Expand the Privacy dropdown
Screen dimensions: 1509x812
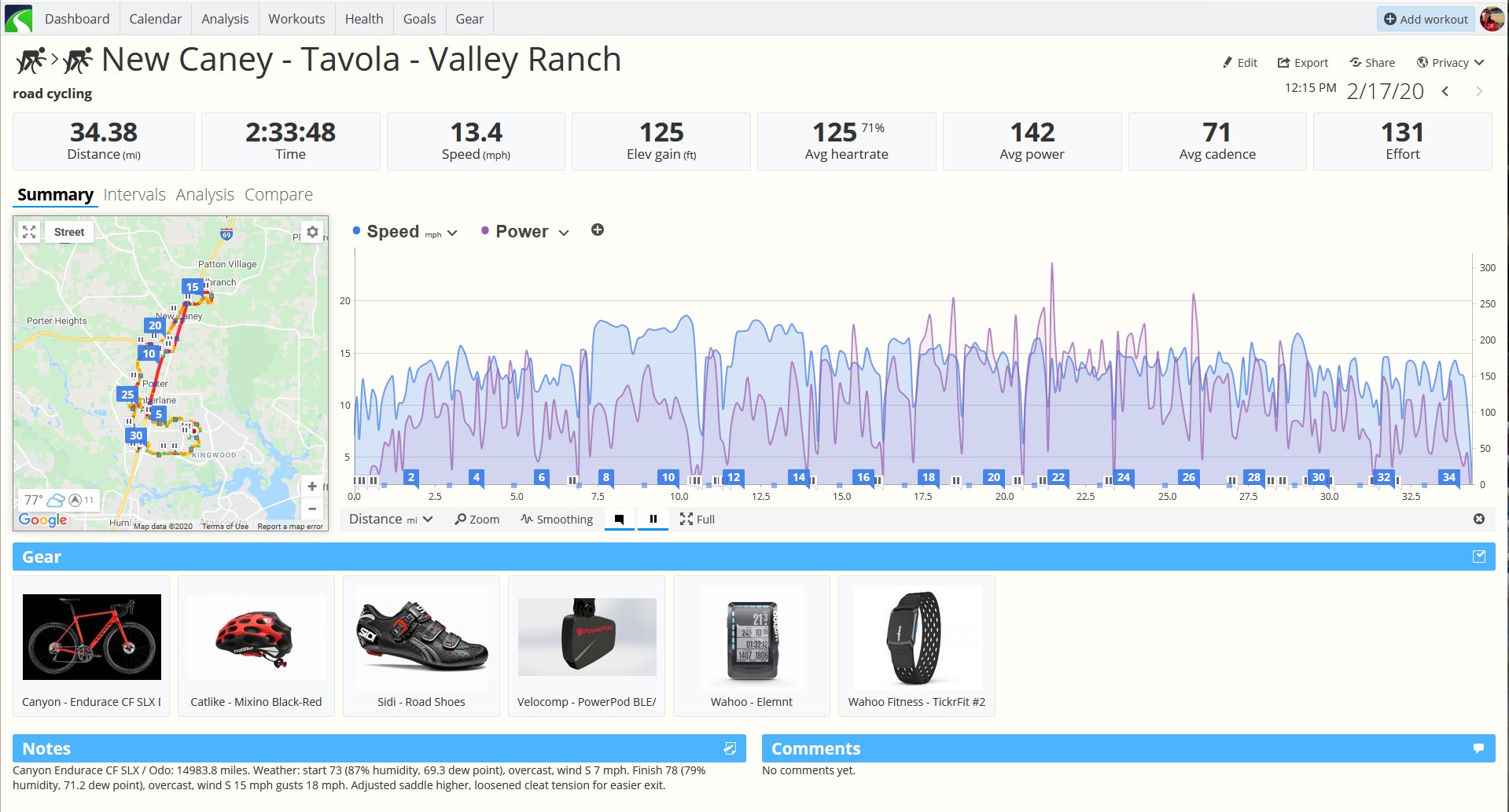pyautogui.click(x=1450, y=63)
